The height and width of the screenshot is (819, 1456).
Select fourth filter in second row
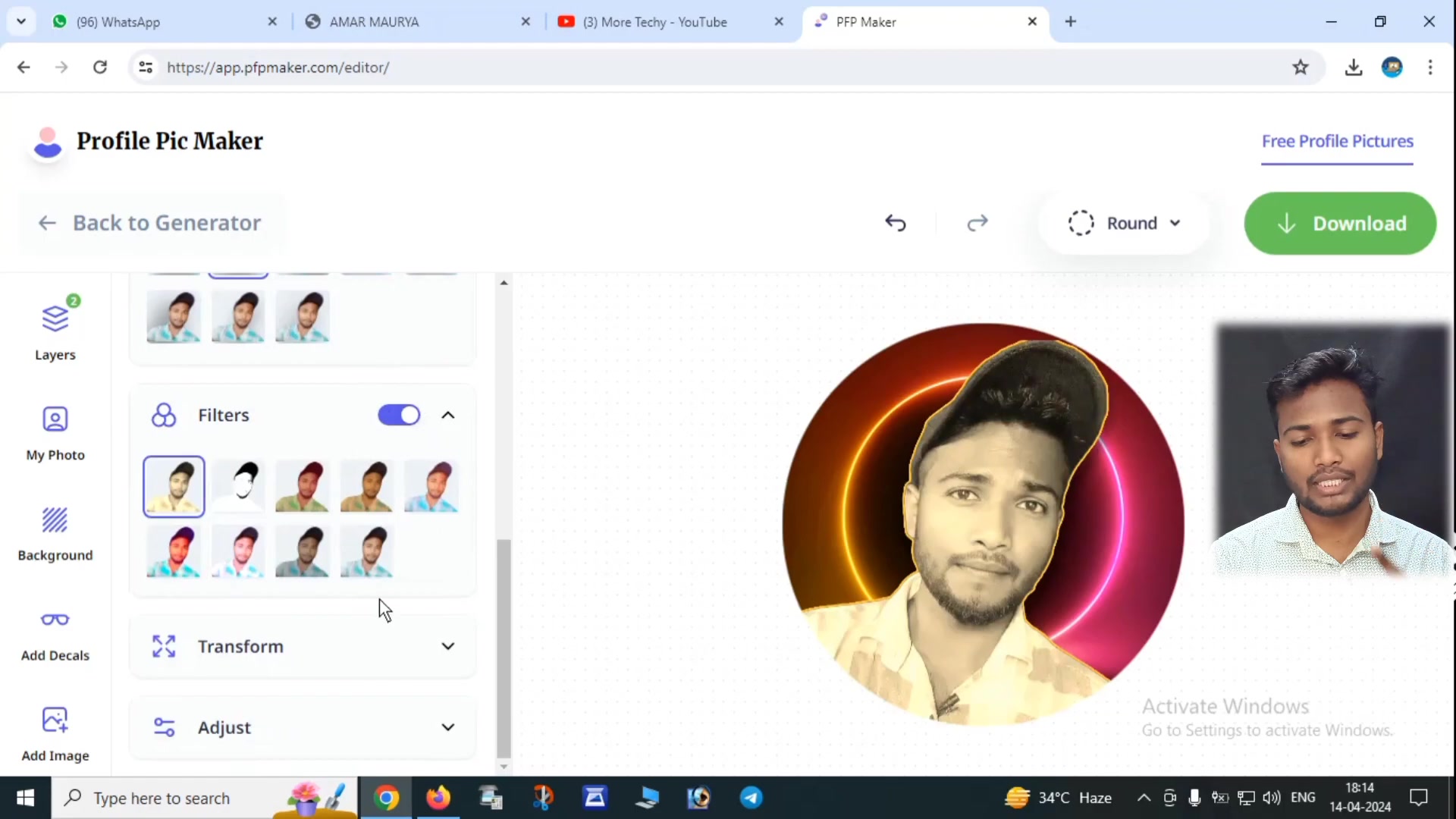click(367, 551)
